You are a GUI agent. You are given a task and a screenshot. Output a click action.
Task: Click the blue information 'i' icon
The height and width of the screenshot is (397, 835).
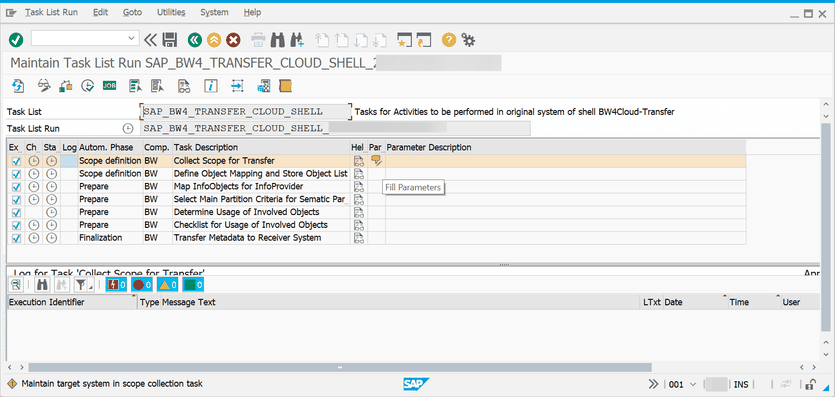click(211, 86)
